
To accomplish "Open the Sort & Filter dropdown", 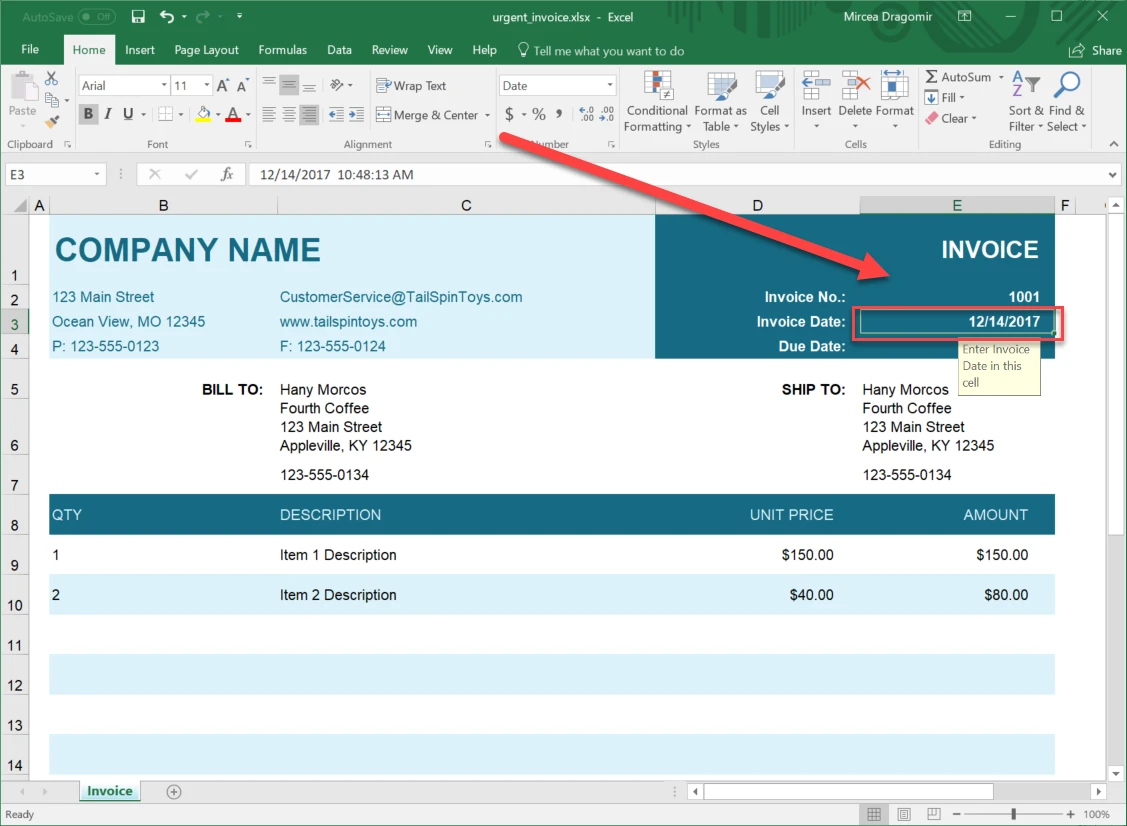I will [1026, 102].
